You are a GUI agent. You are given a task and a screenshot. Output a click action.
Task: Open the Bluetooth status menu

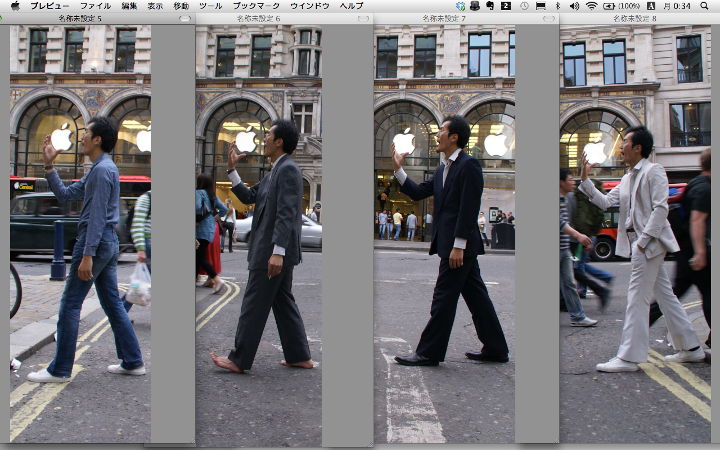point(558,6)
